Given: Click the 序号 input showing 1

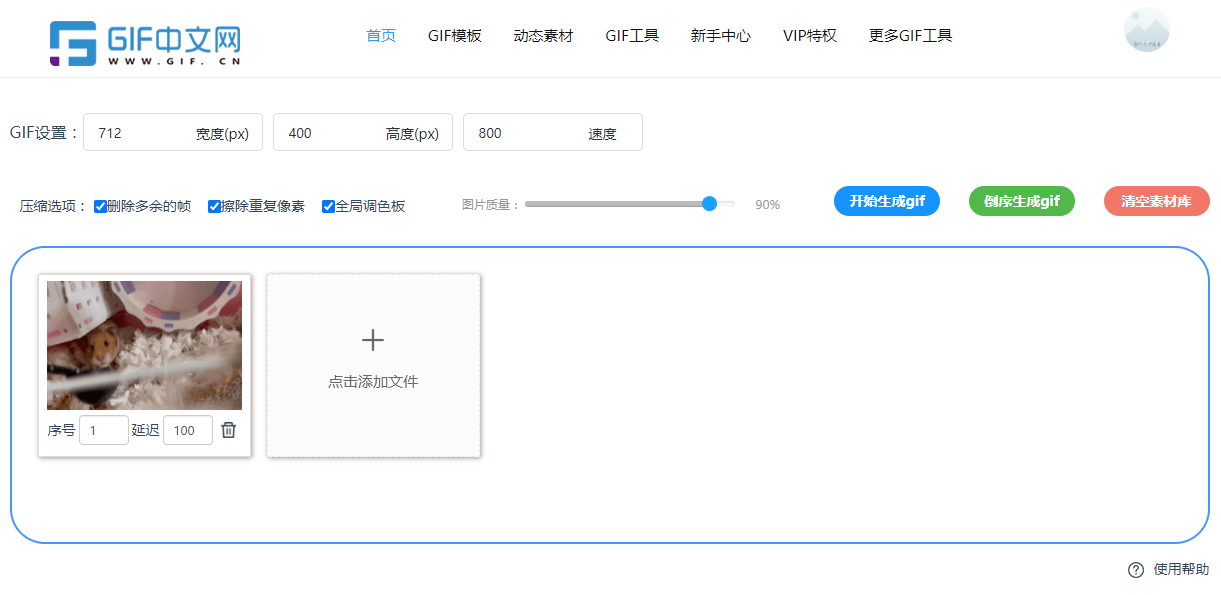Looking at the screenshot, I should click(104, 430).
